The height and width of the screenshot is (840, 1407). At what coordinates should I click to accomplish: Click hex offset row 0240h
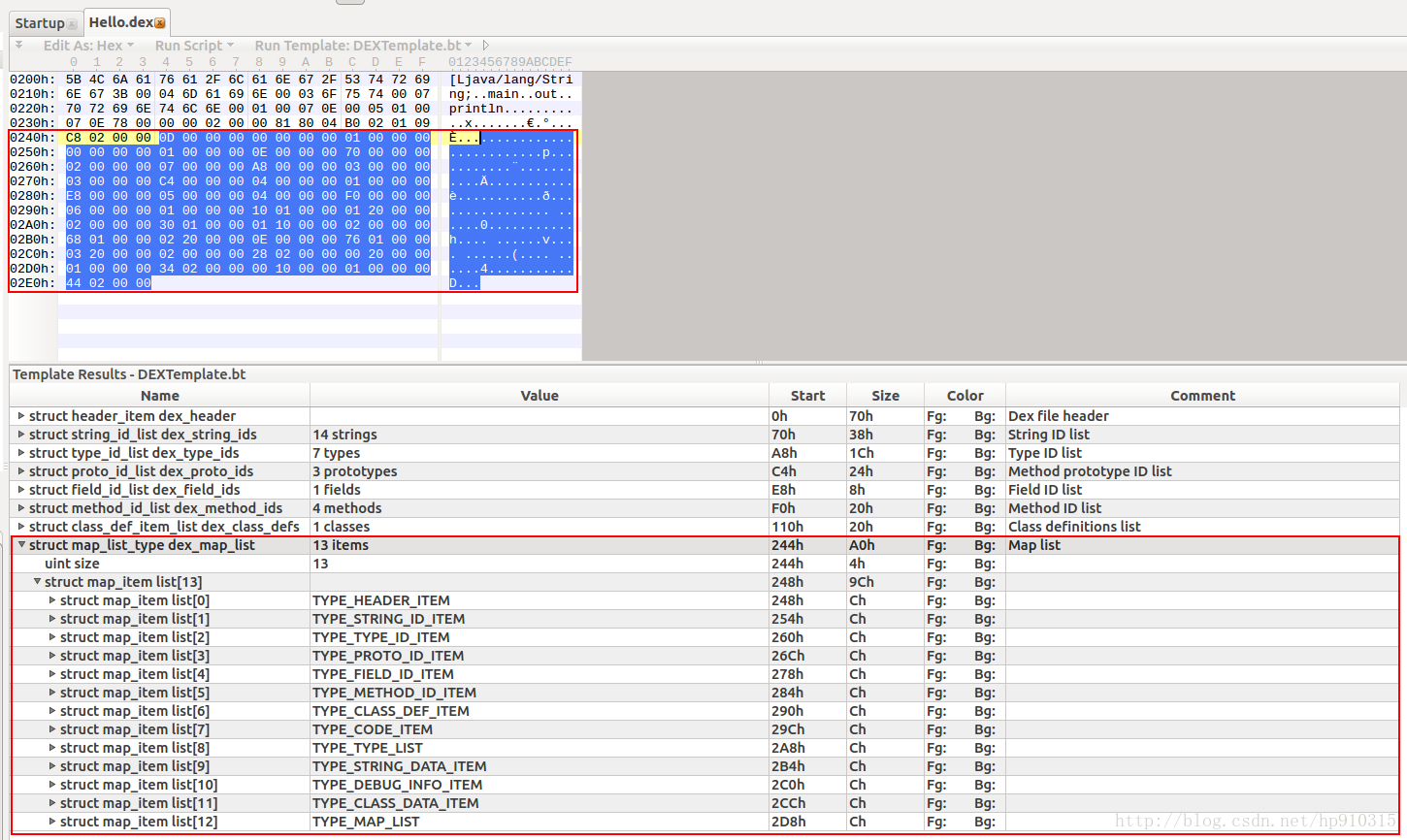click(x=33, y=138)
